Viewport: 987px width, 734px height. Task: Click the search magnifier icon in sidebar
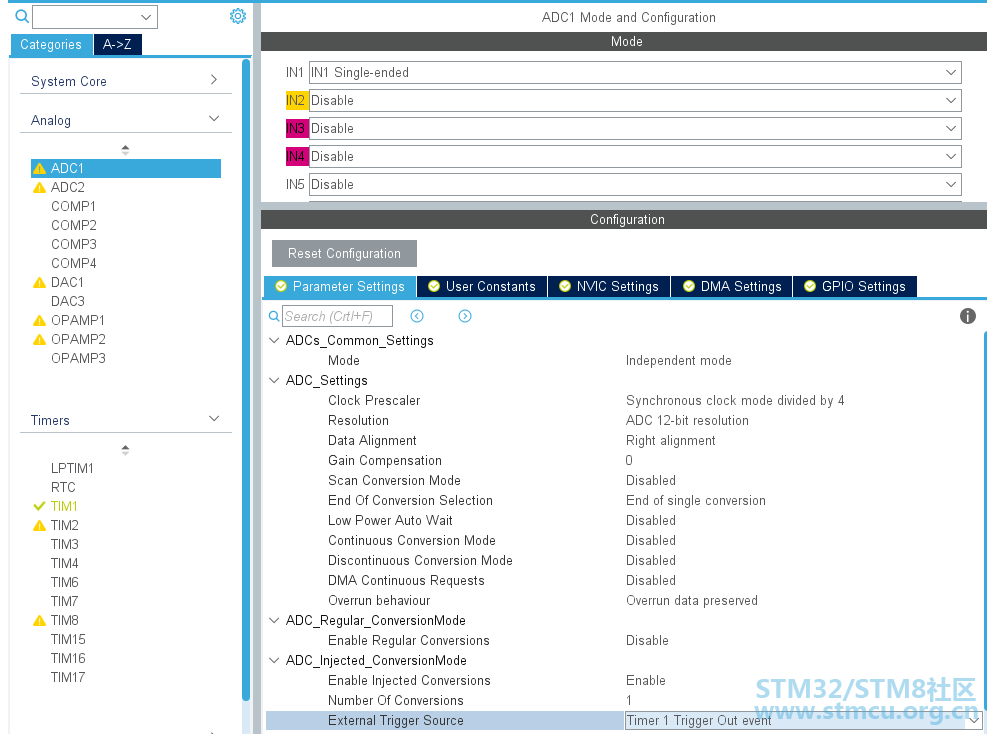(x=21, y=16)
